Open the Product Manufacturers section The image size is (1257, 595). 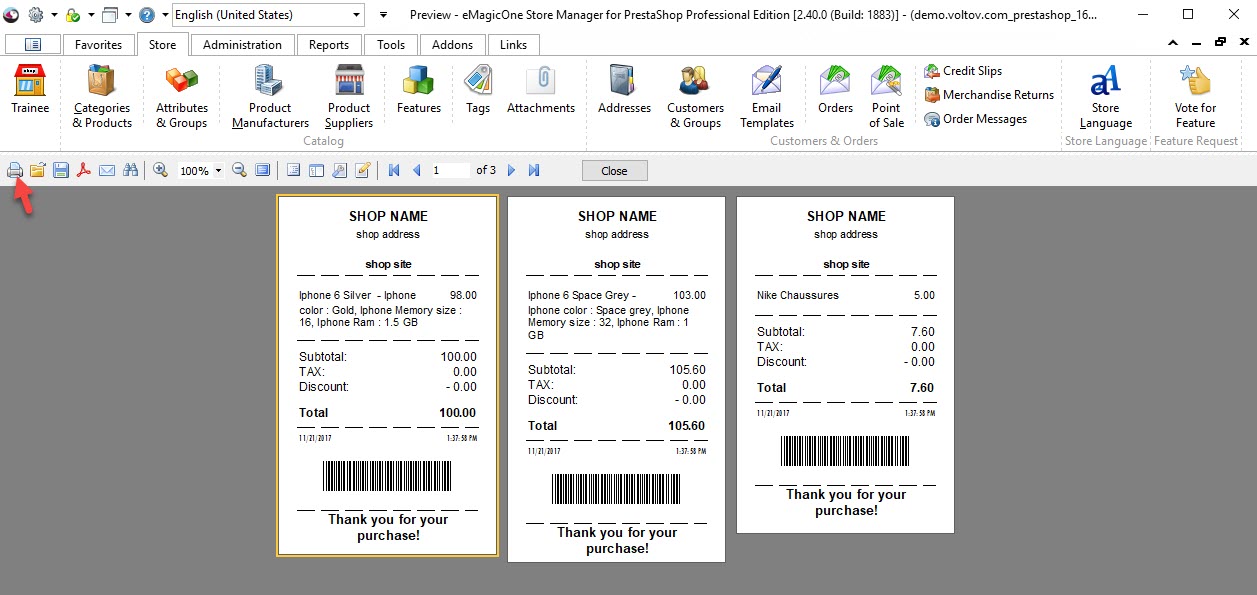pyautogui.click(x=268, y=95)
